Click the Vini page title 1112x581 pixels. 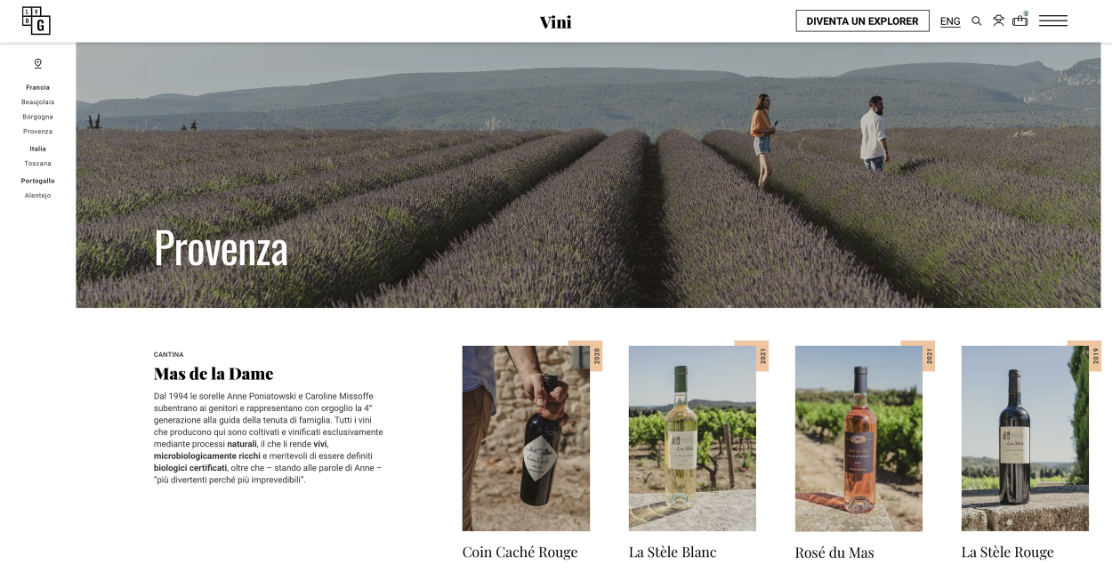pos(555,22)
